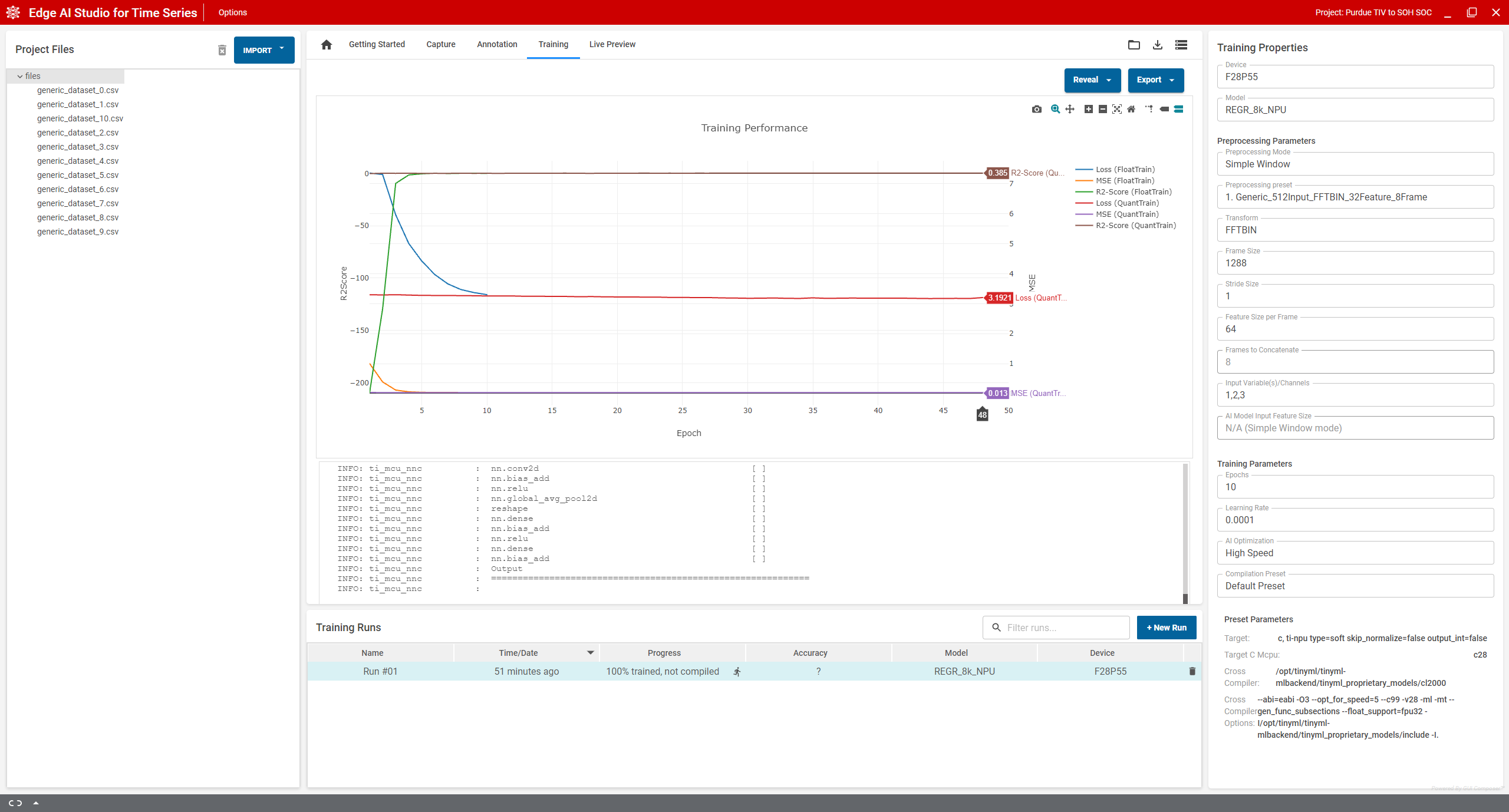Select the plot Zoom tool
1509x812 pixels.
(1055, 109)
